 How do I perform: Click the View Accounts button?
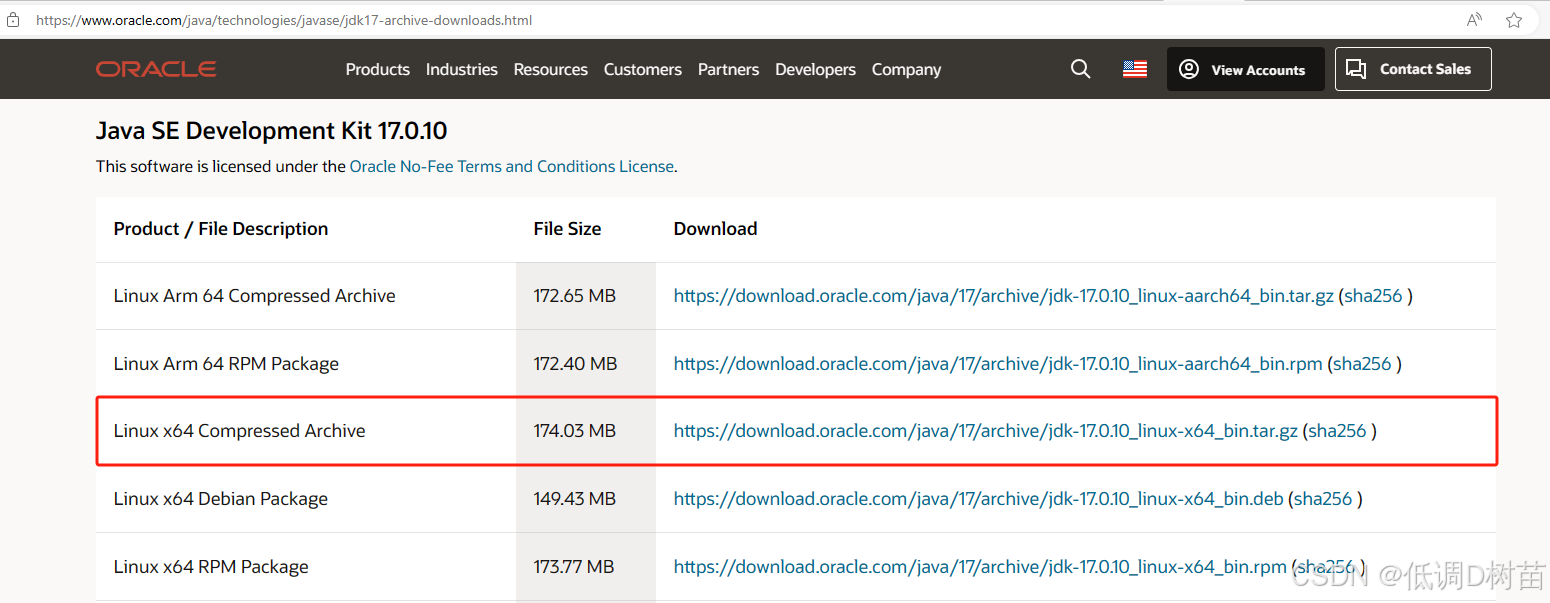tap(1246, 69)
